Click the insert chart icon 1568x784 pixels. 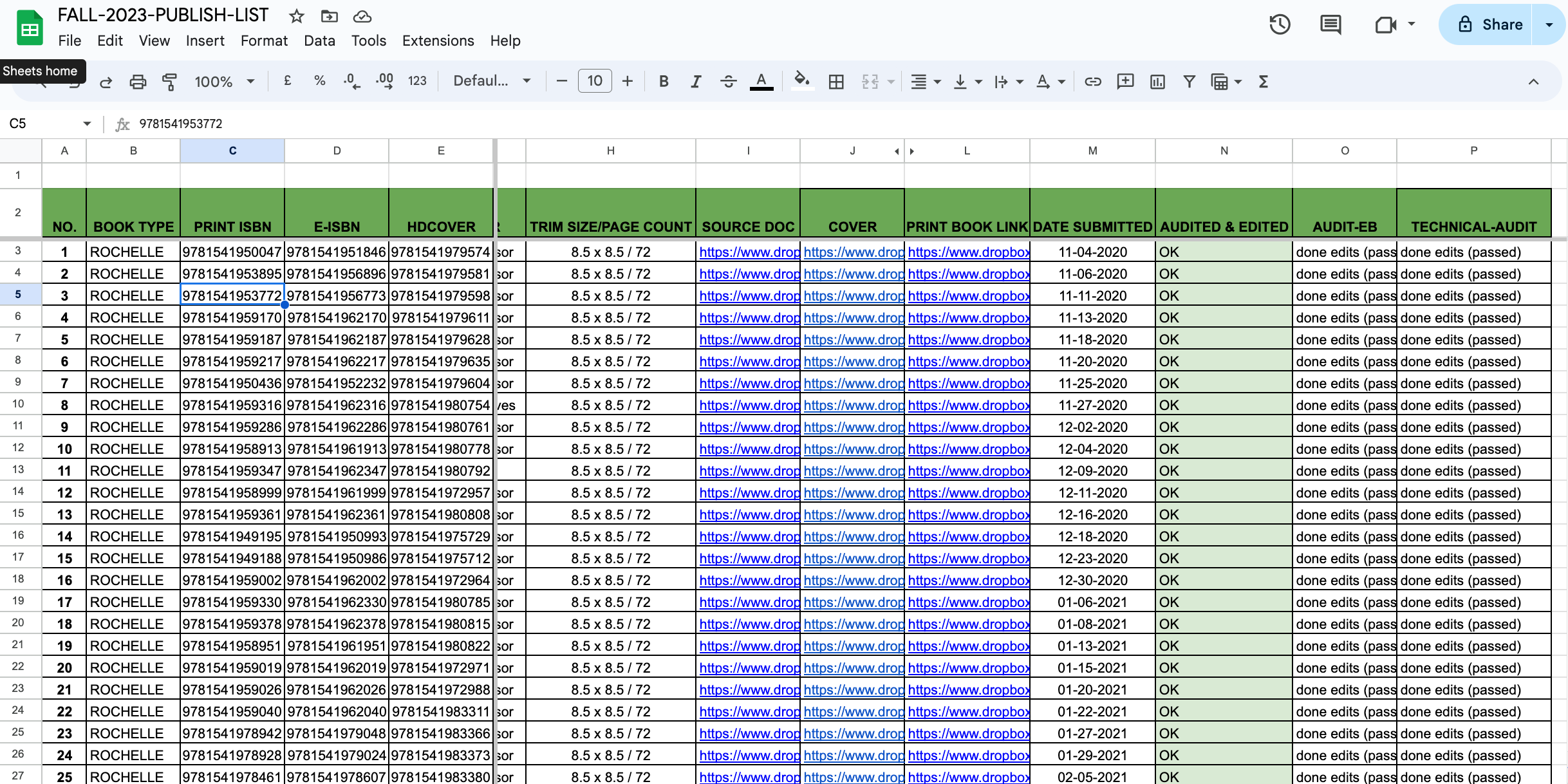[x=1157, y=82]
